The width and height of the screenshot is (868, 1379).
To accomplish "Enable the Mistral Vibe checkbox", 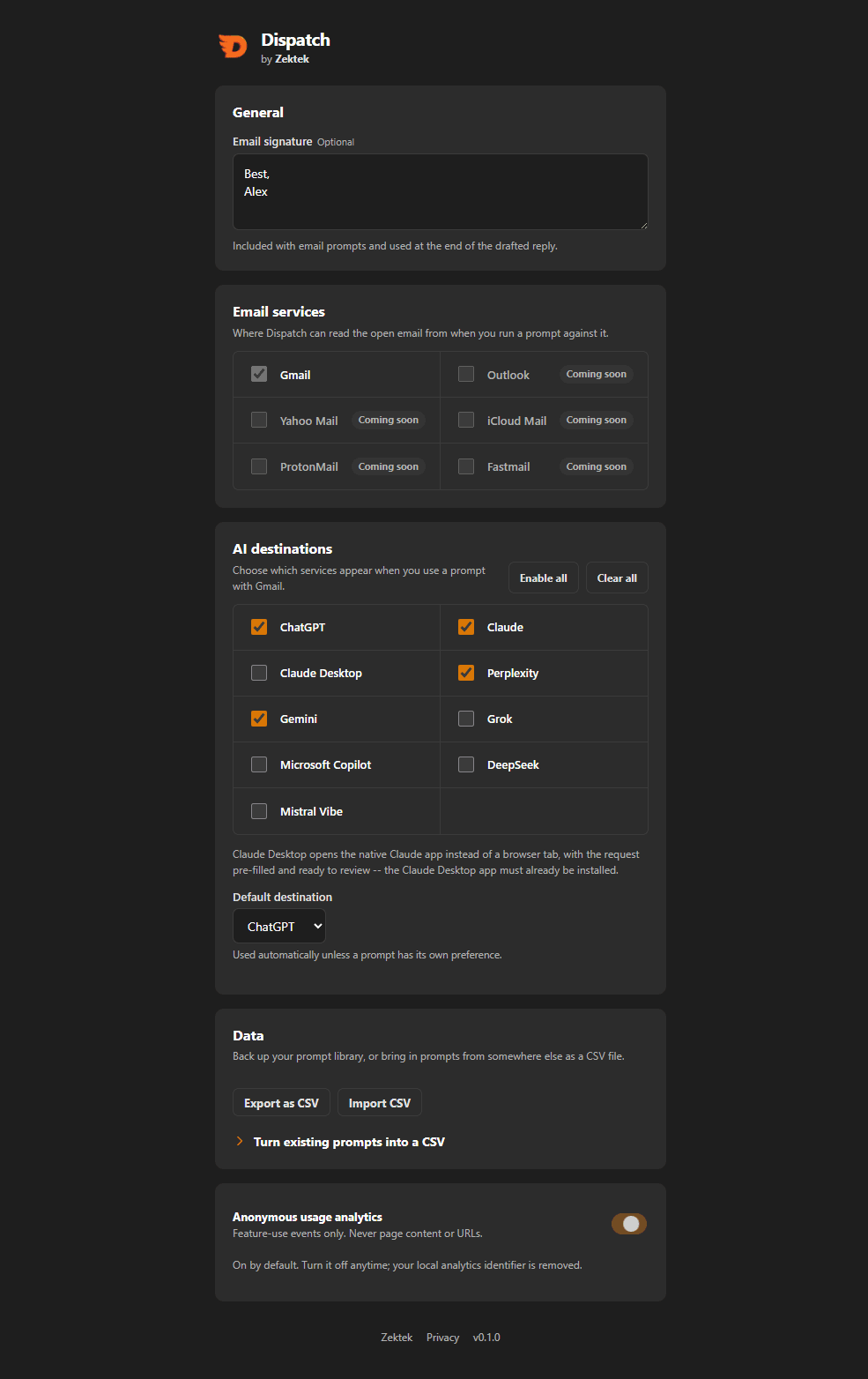I will click(x=259, y=811).
